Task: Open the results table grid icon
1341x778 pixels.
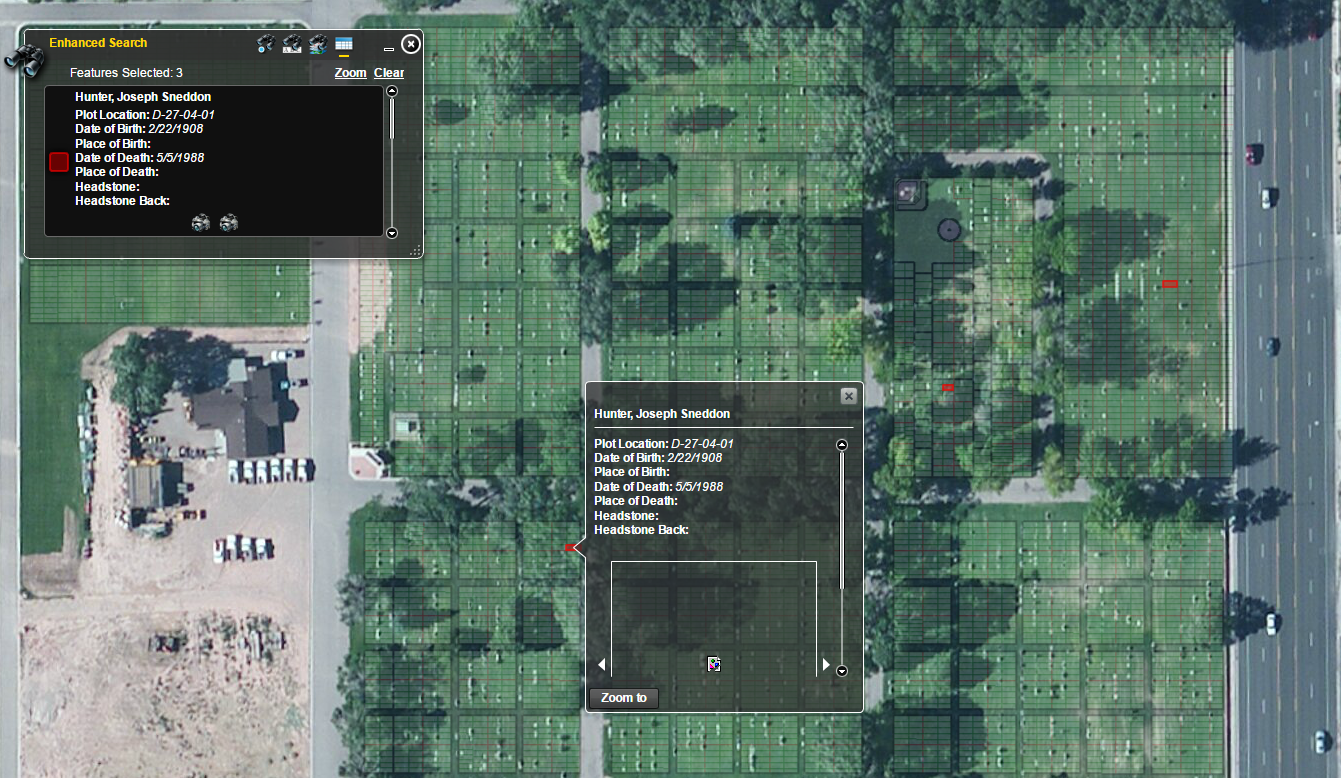Action: pos(344,43)
